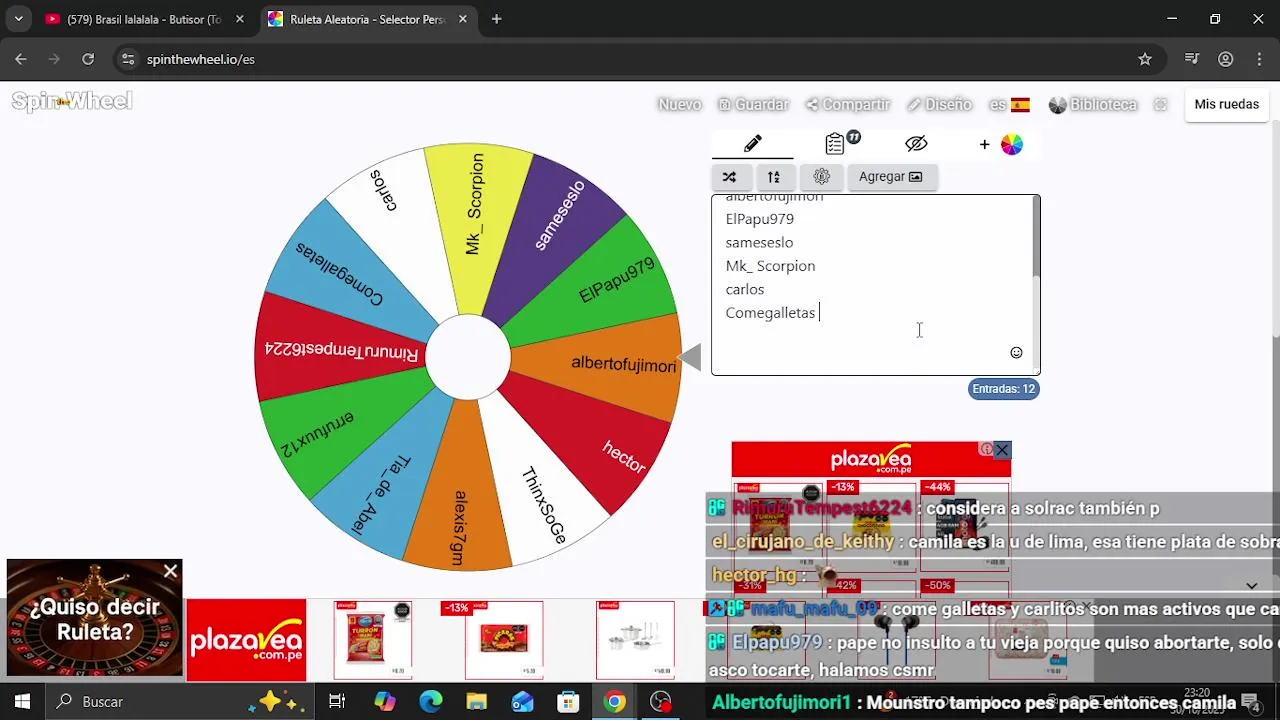1280x720 pixels.
Task: Shuffle the wheel entries
Action: [730, 177]
